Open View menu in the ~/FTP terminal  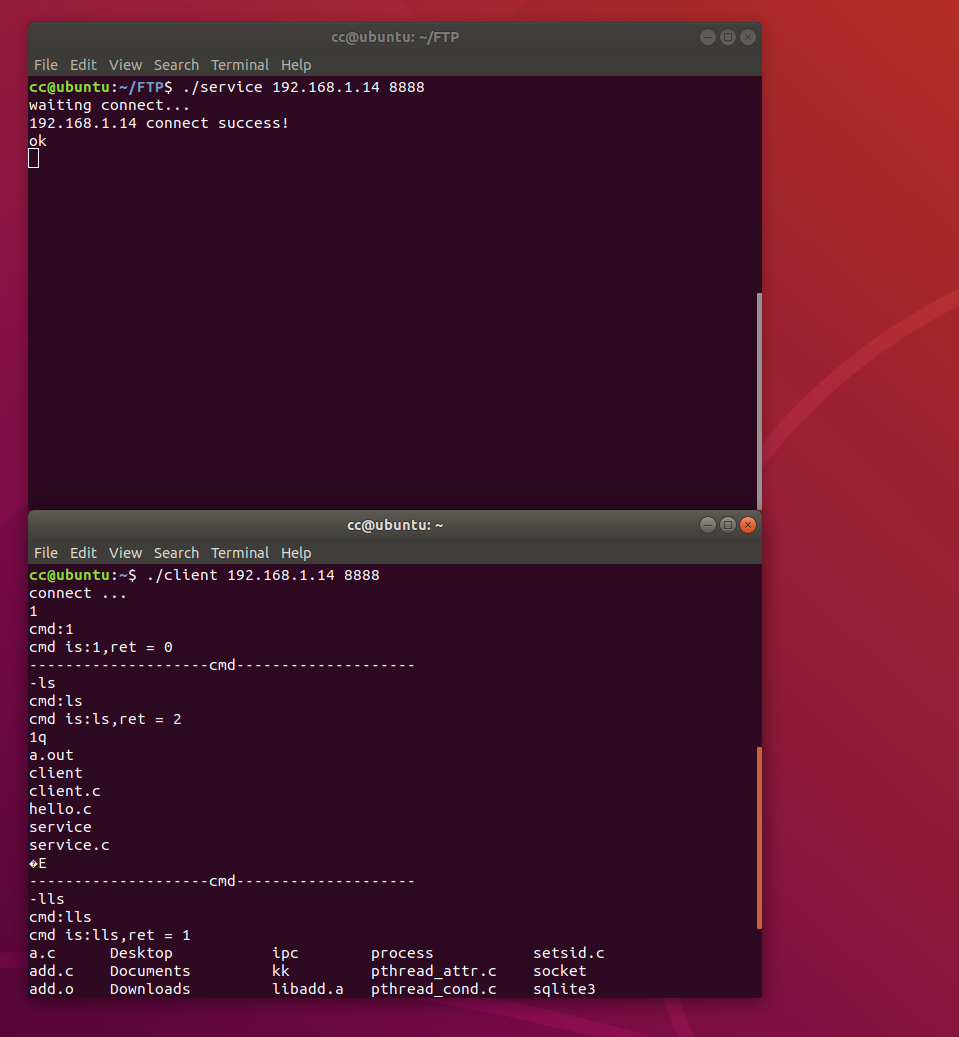[x=126, y=65]
